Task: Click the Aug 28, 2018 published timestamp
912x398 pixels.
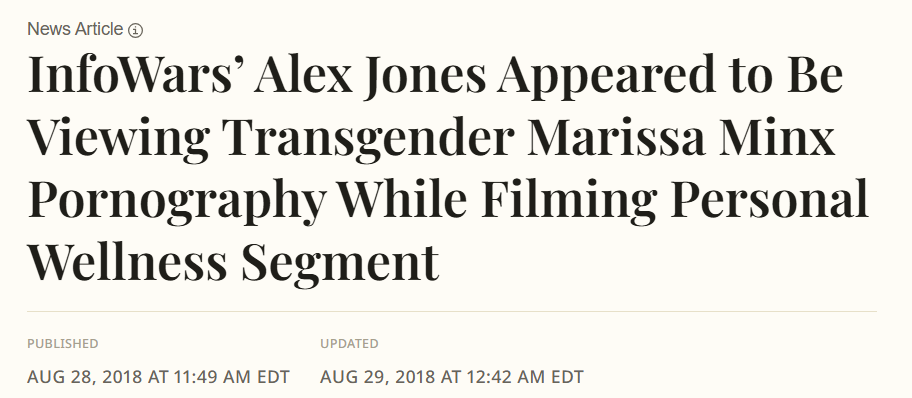Action: [158, 377]
